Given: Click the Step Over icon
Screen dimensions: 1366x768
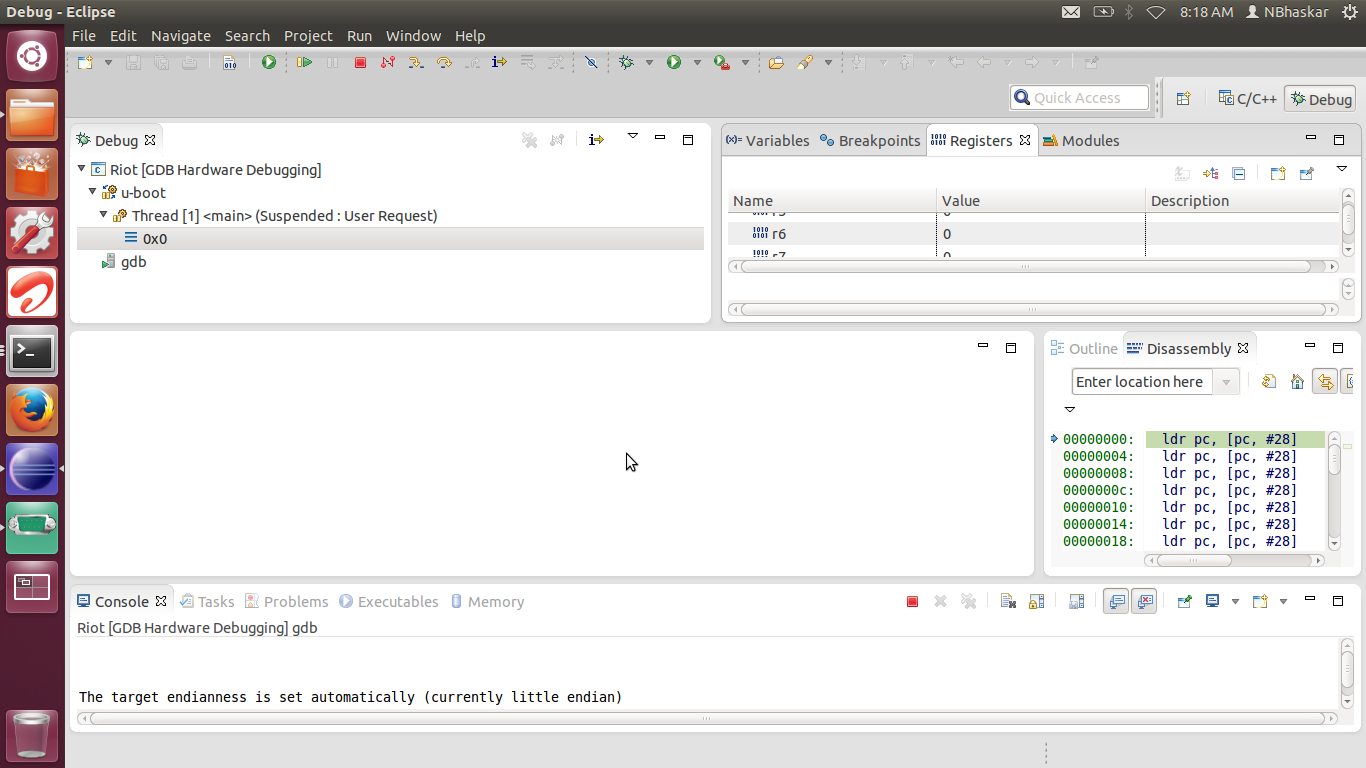Looking at the screenshot, I should [x=444, y=62].
